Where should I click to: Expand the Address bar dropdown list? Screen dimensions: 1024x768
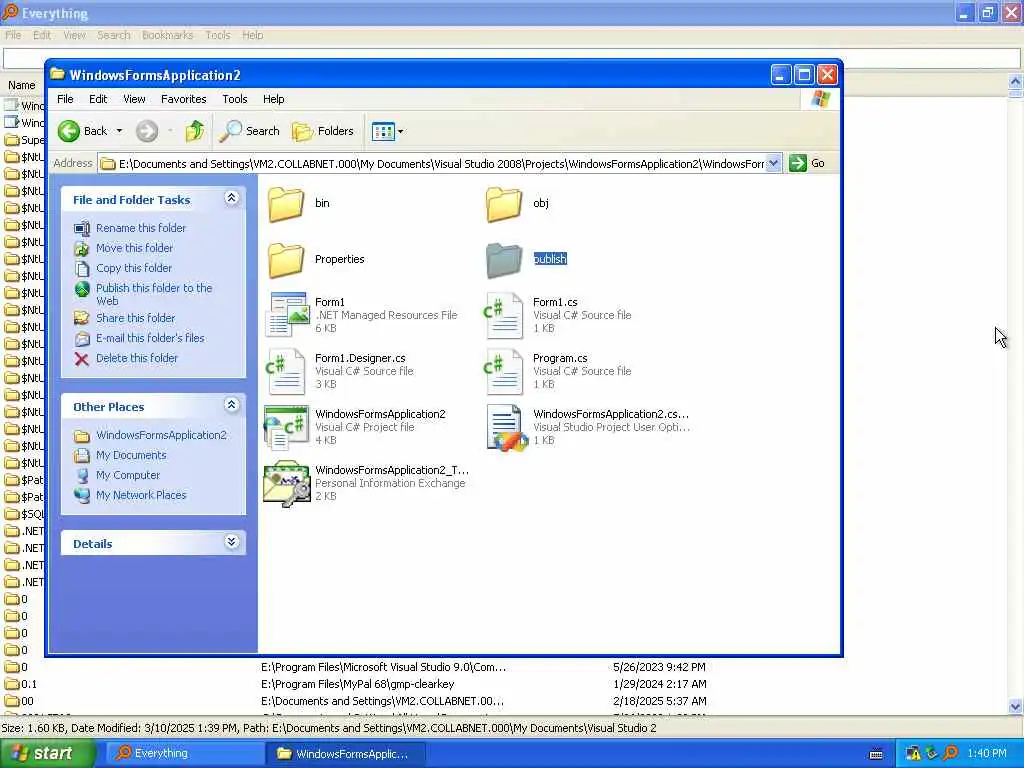[x=773, y=163]
